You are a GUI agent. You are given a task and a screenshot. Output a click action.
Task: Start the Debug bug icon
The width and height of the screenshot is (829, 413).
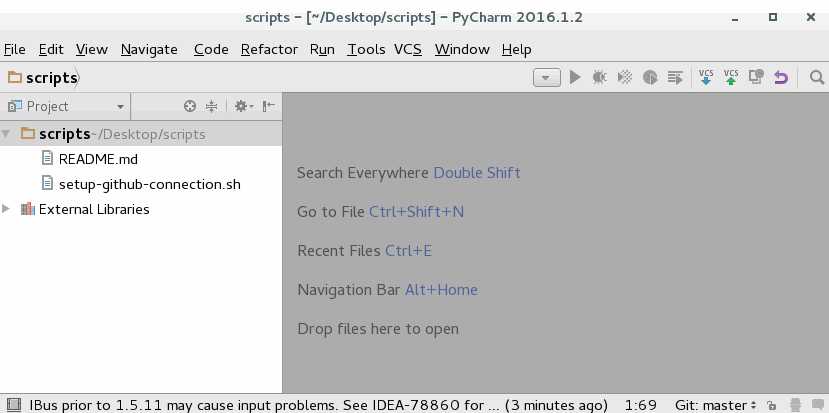point(599,78)
